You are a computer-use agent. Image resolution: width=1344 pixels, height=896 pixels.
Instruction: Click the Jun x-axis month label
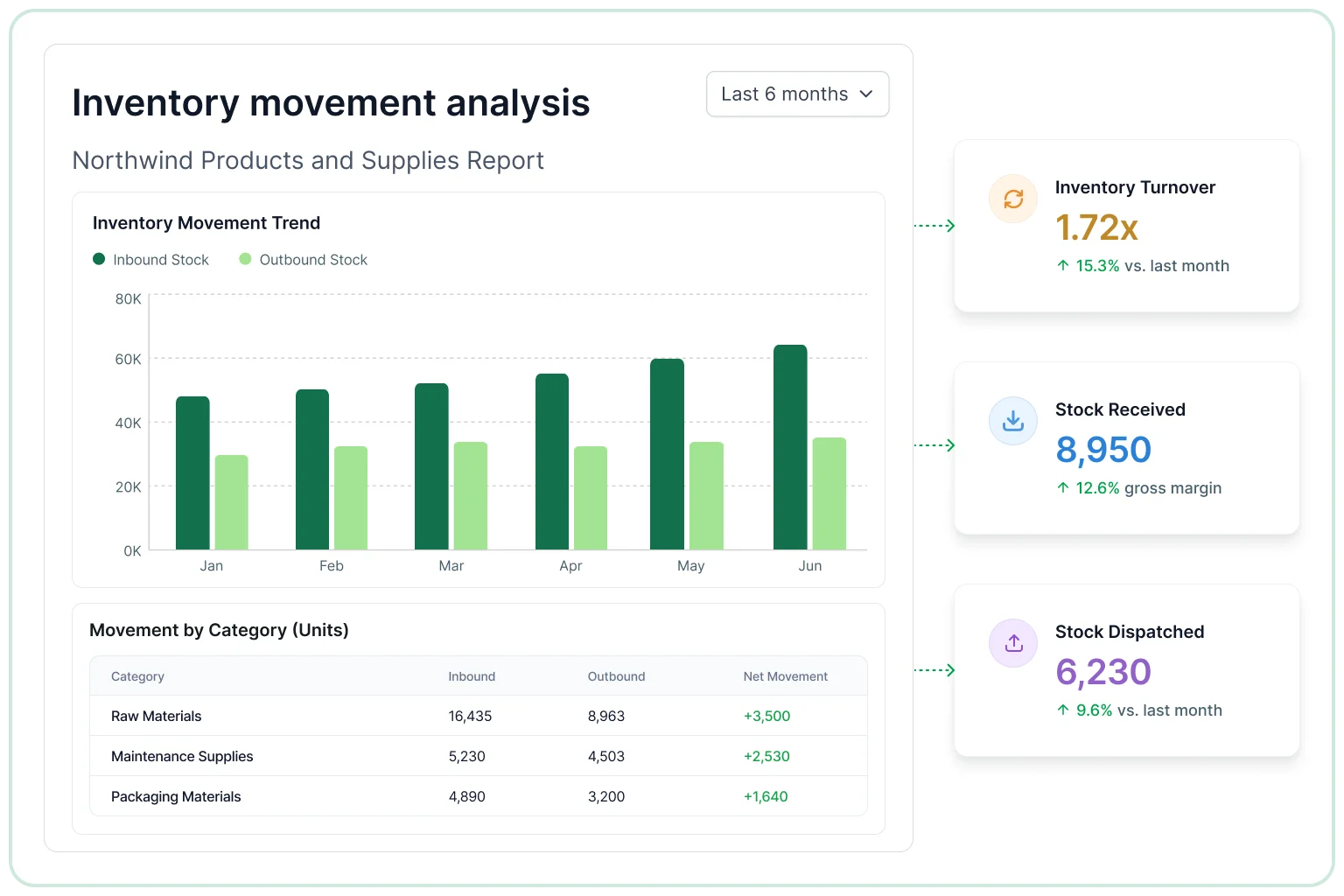810,566
